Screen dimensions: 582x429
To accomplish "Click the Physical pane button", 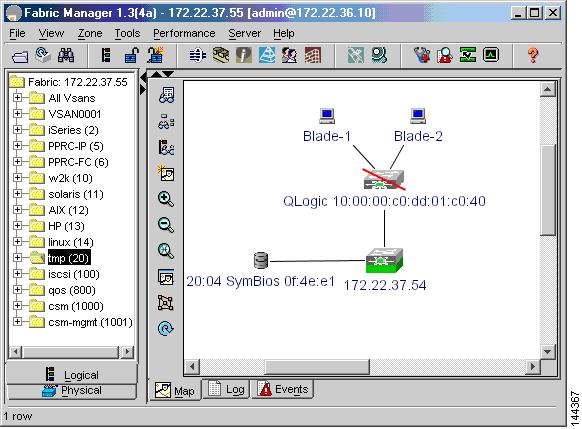I will point(72,391).
